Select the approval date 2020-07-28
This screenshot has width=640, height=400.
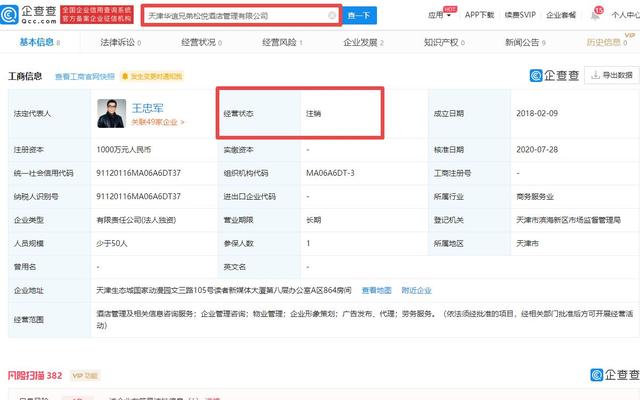(537, 150)
